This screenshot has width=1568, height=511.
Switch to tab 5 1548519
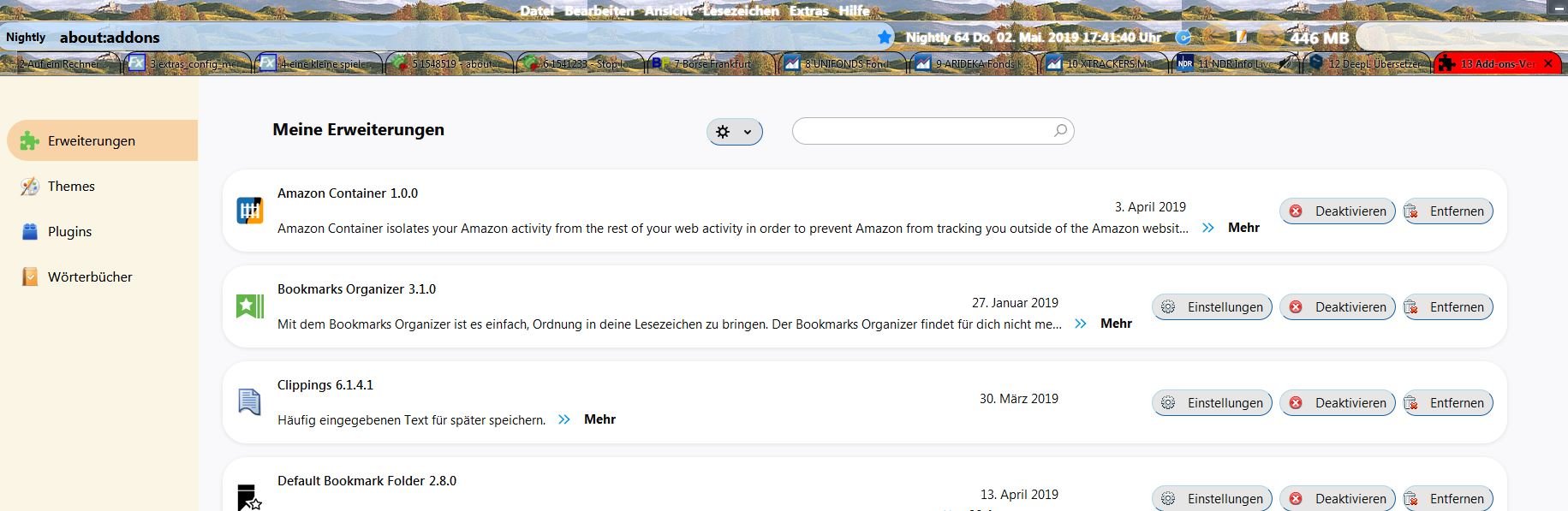[448, 63]
